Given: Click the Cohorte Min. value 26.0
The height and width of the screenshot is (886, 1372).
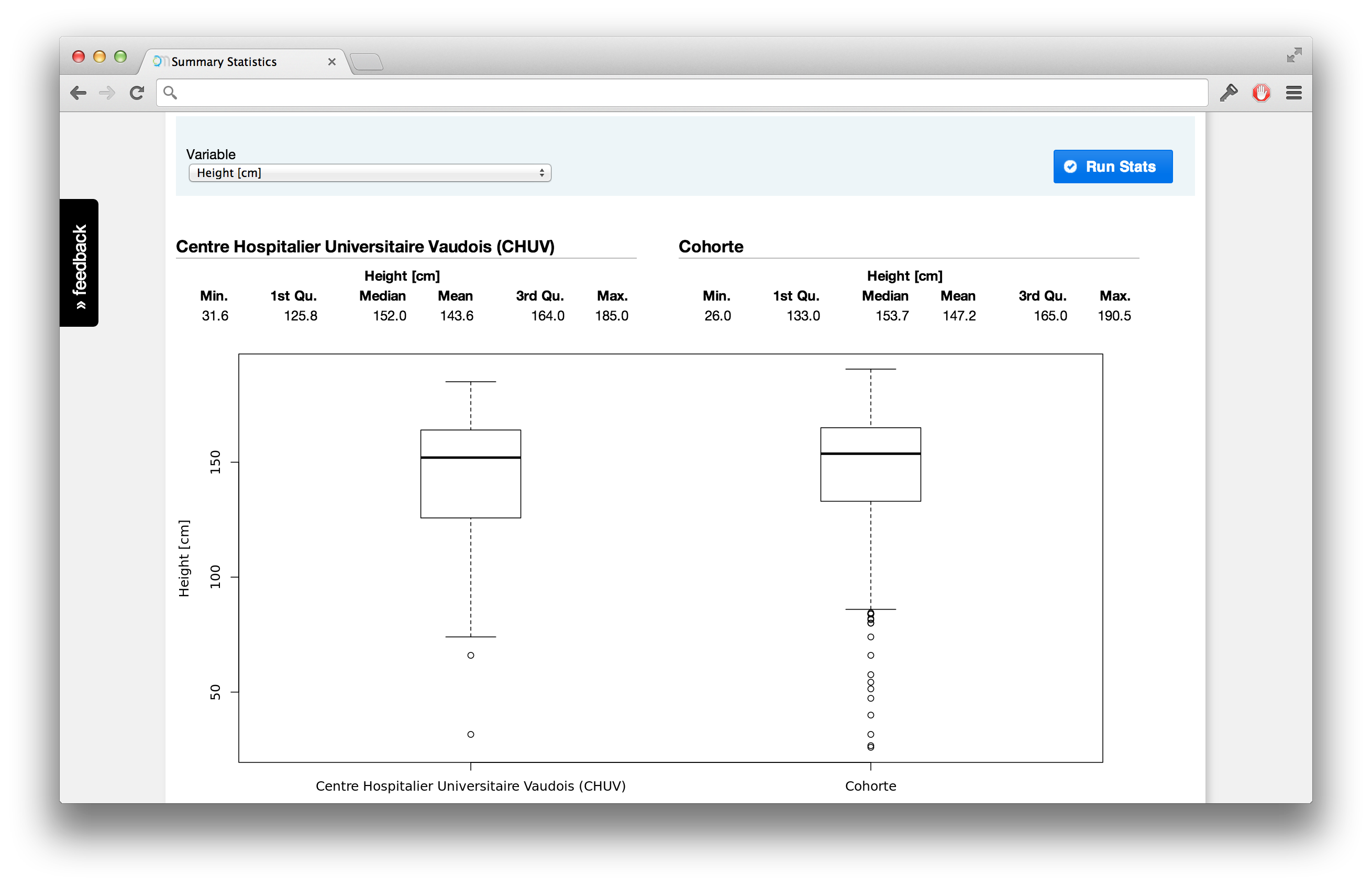Looking at the screenshot, I should coord(718,316).
